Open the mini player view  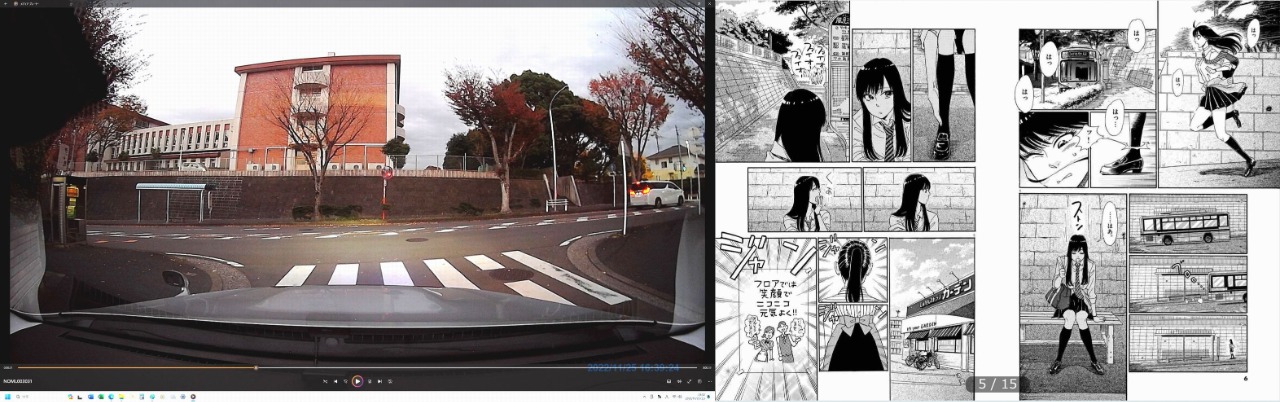(700, 381)
